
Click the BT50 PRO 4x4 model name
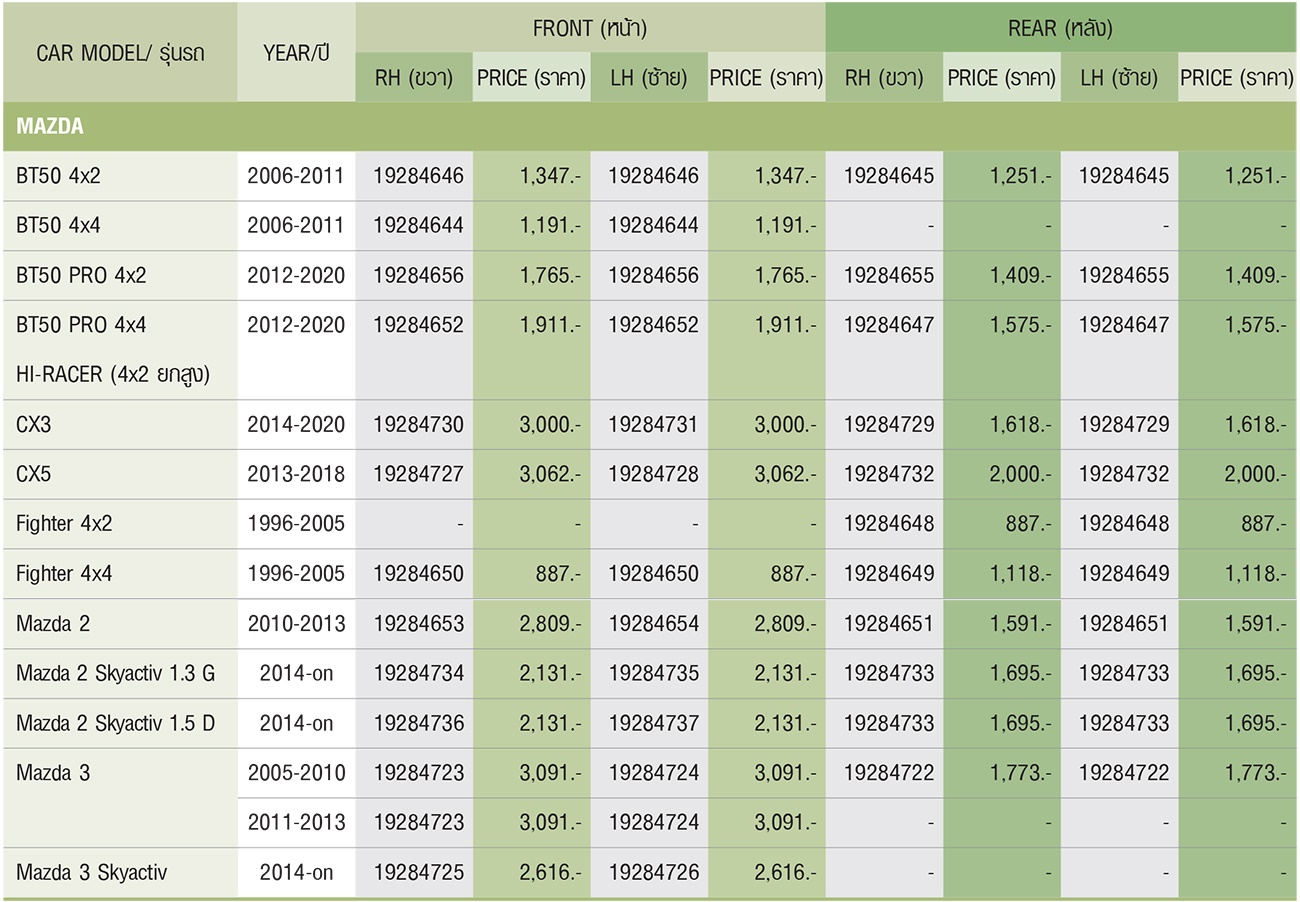[81, 325]
